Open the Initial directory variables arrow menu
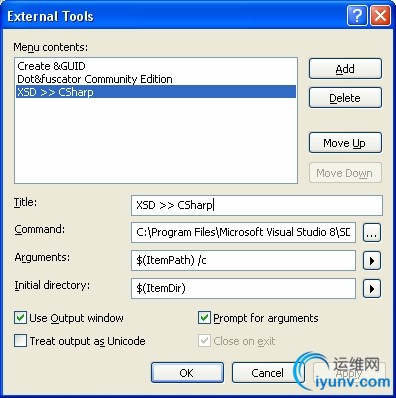The height and width of the screenshot is (398, 396). (372, 289)
